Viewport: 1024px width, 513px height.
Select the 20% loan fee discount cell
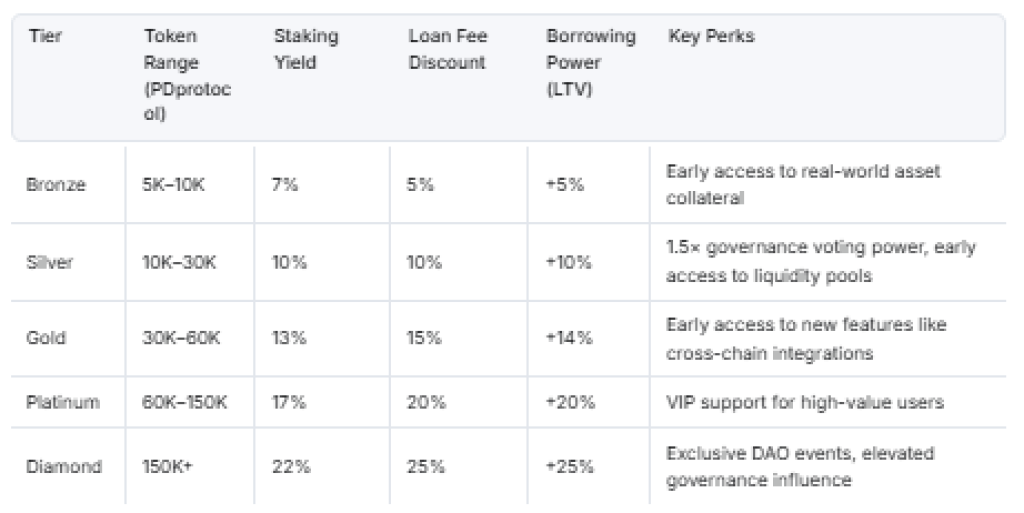[424, 402]
